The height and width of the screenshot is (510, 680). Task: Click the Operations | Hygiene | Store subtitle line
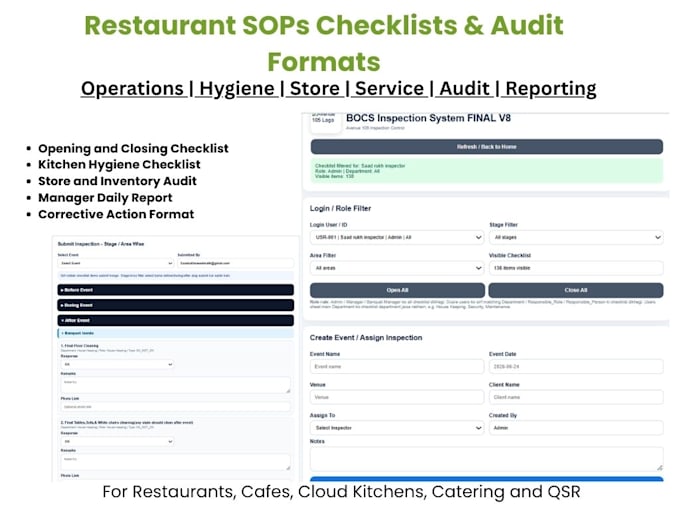point(338,88)
